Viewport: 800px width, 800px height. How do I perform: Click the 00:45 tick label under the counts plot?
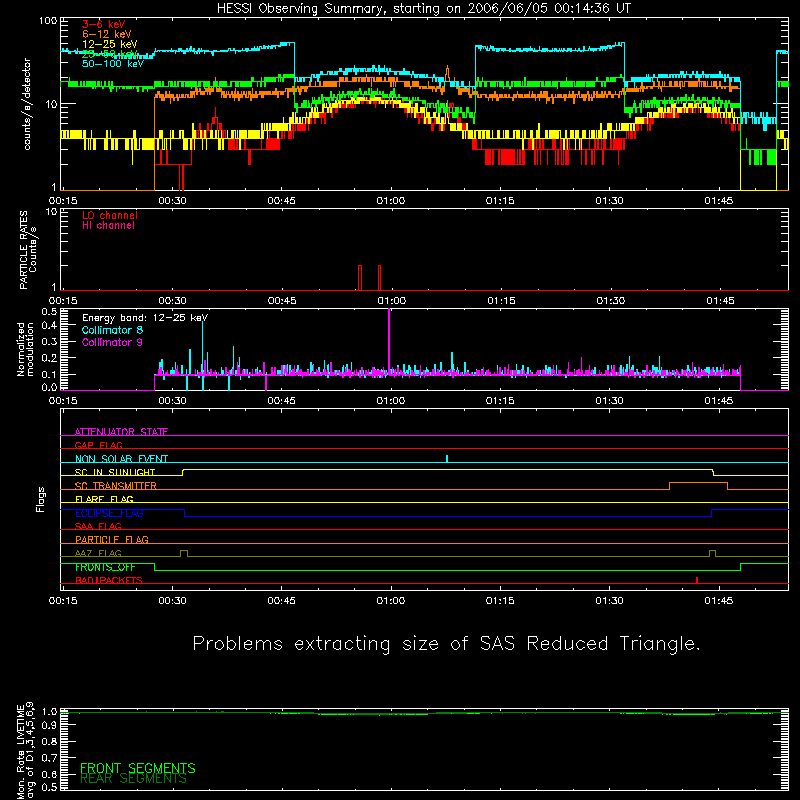pos(282,201)
